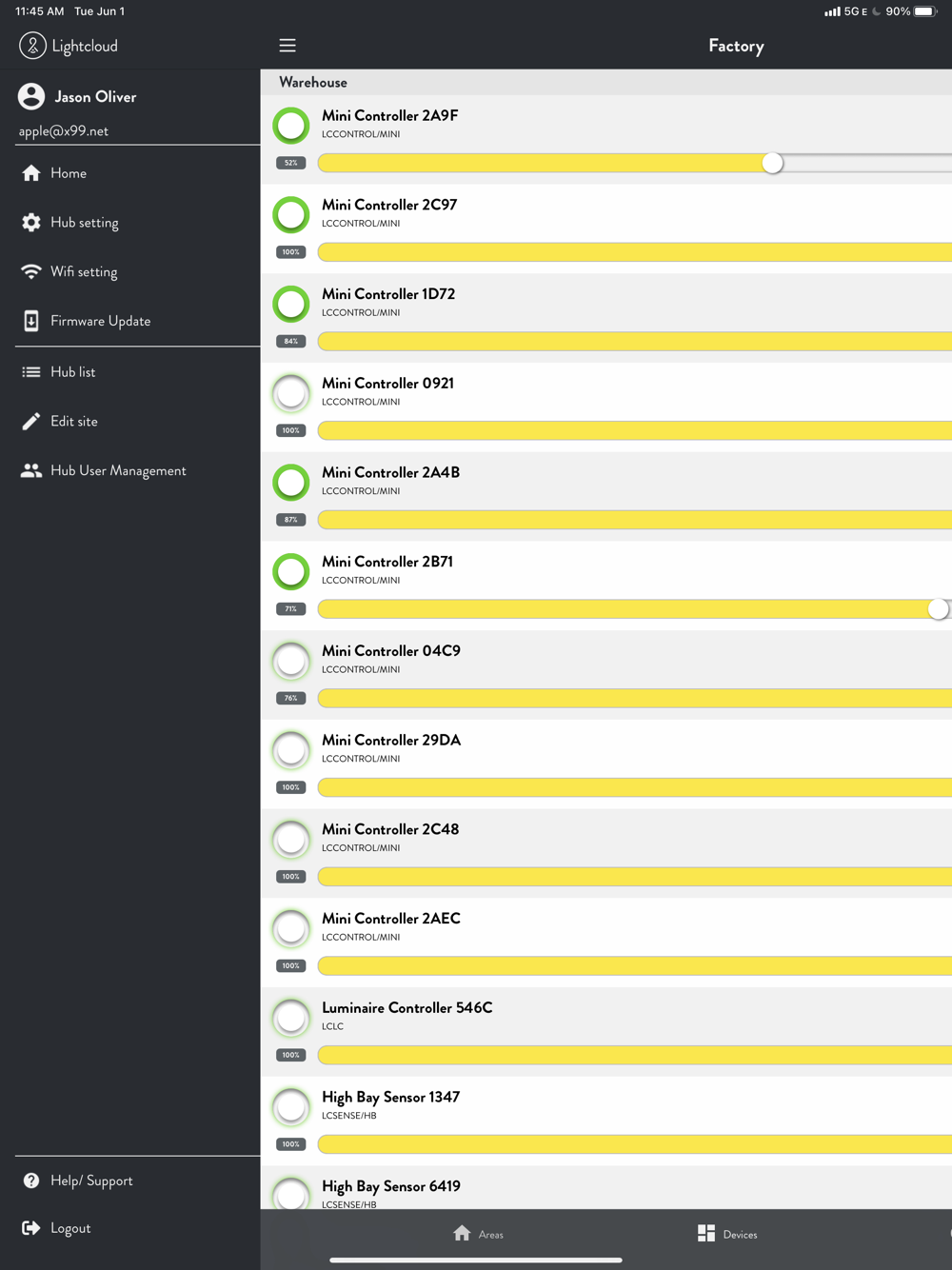Select the High Bay Sensor 1347 name
This screenshot has width=952, height=1270.
click(x=391, y=1098)
